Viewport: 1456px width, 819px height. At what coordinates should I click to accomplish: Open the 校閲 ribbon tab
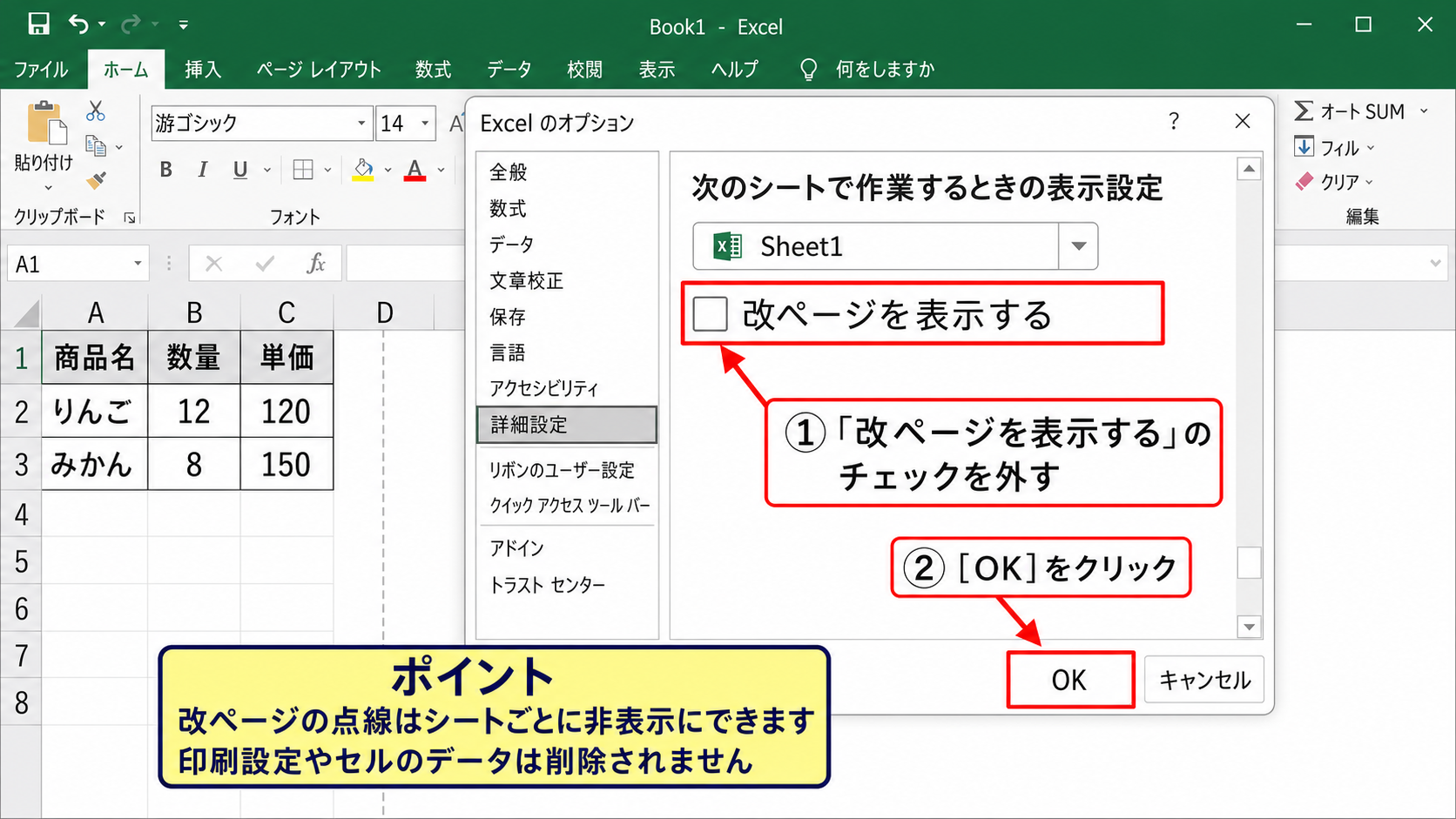pyautogui.click(x=584, y=70)
